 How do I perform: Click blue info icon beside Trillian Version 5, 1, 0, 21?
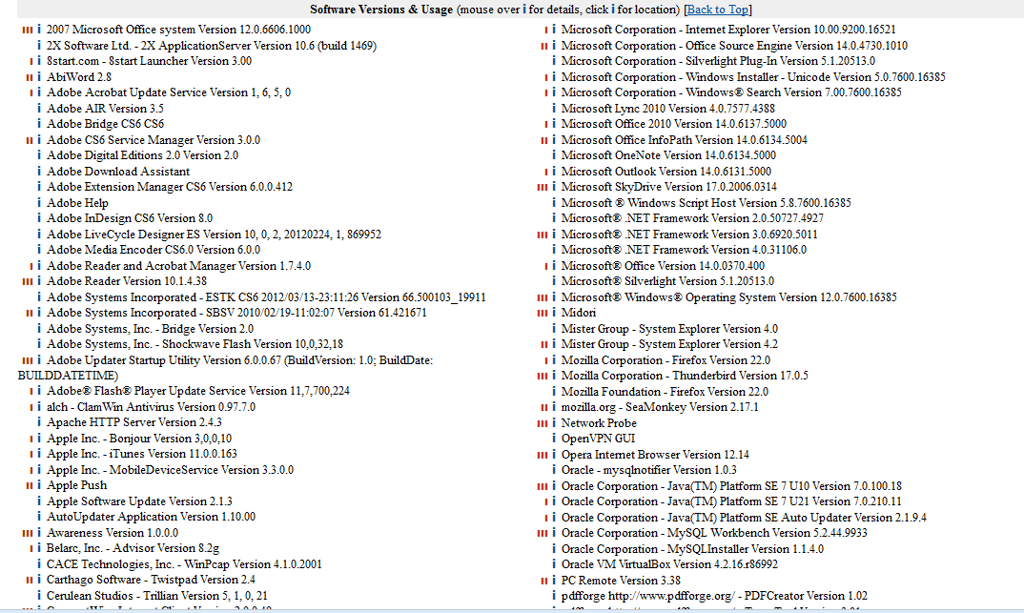click(39, 595)
